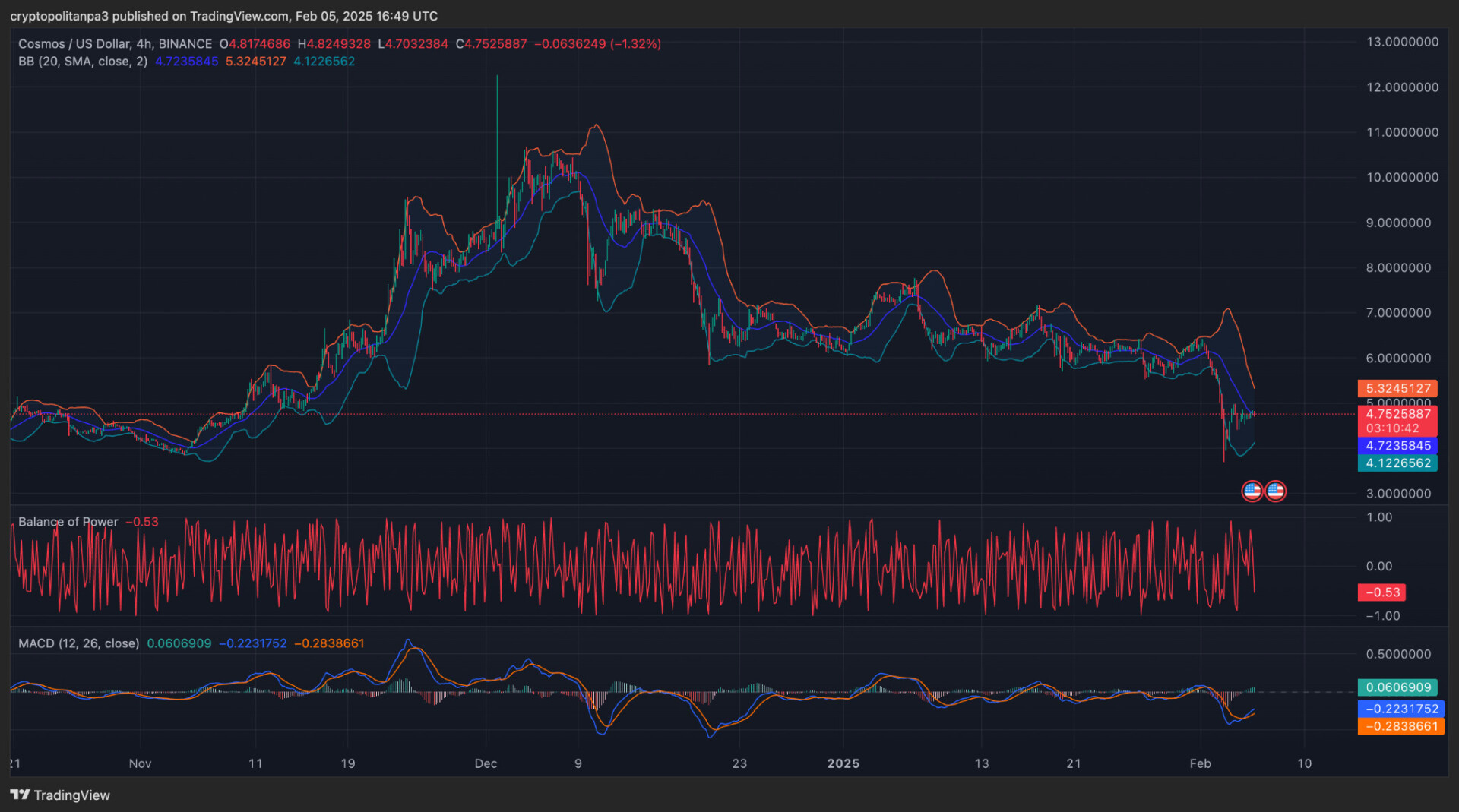This screenshot has height=812, width=1459.
Task: Click the cryptopolitanpa3 published on TradingView.com header
Action: pos(223,16)
